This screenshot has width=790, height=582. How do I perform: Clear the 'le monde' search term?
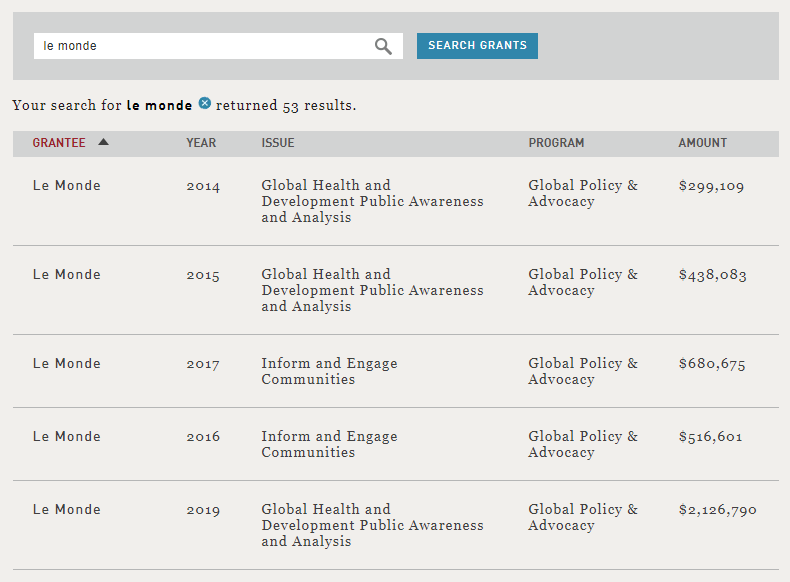[205, 104]
